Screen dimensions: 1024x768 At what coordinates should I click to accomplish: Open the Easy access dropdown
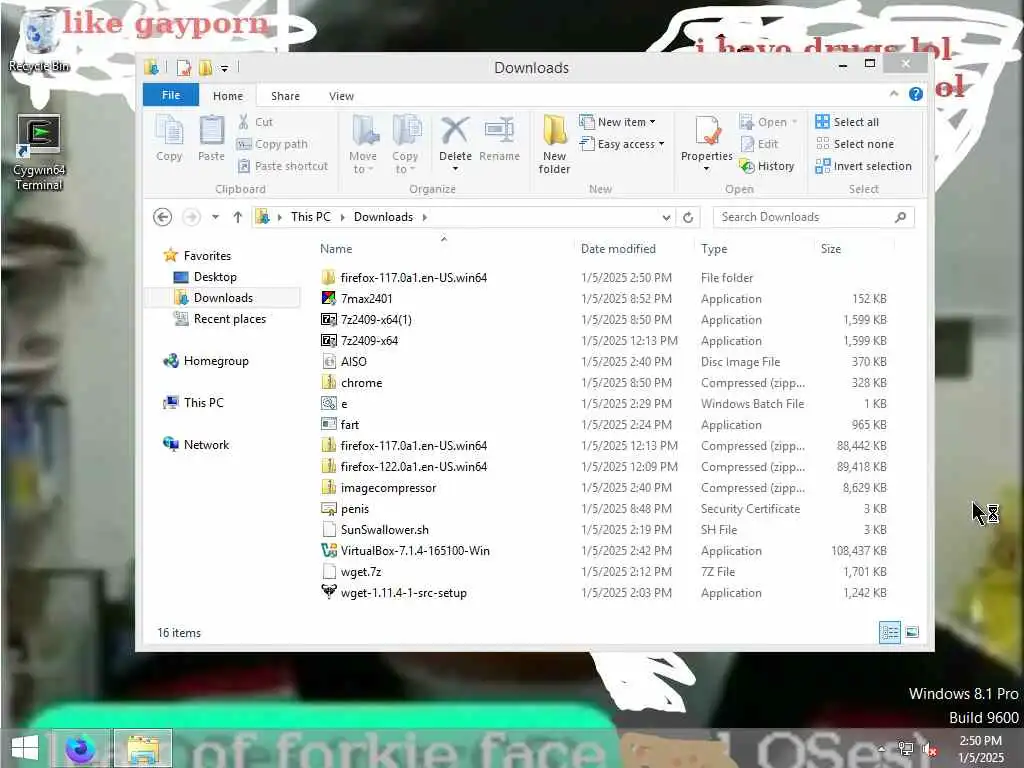[x=622, y=144]
